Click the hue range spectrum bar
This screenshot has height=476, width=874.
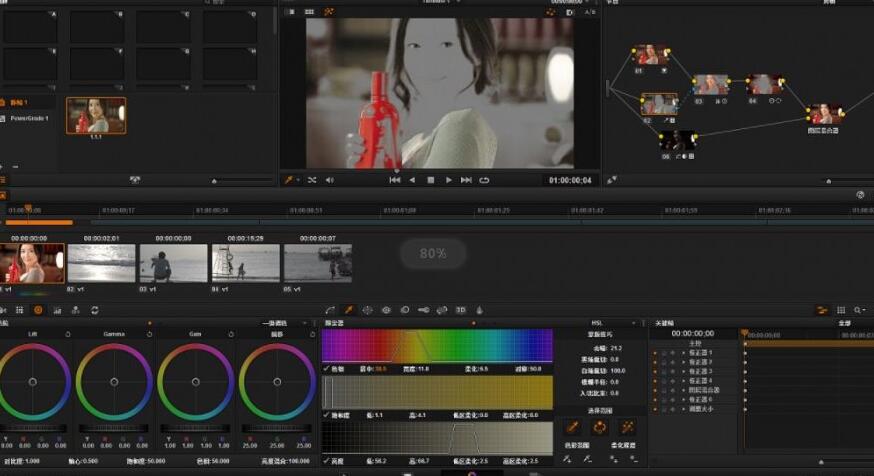[437, 346]
